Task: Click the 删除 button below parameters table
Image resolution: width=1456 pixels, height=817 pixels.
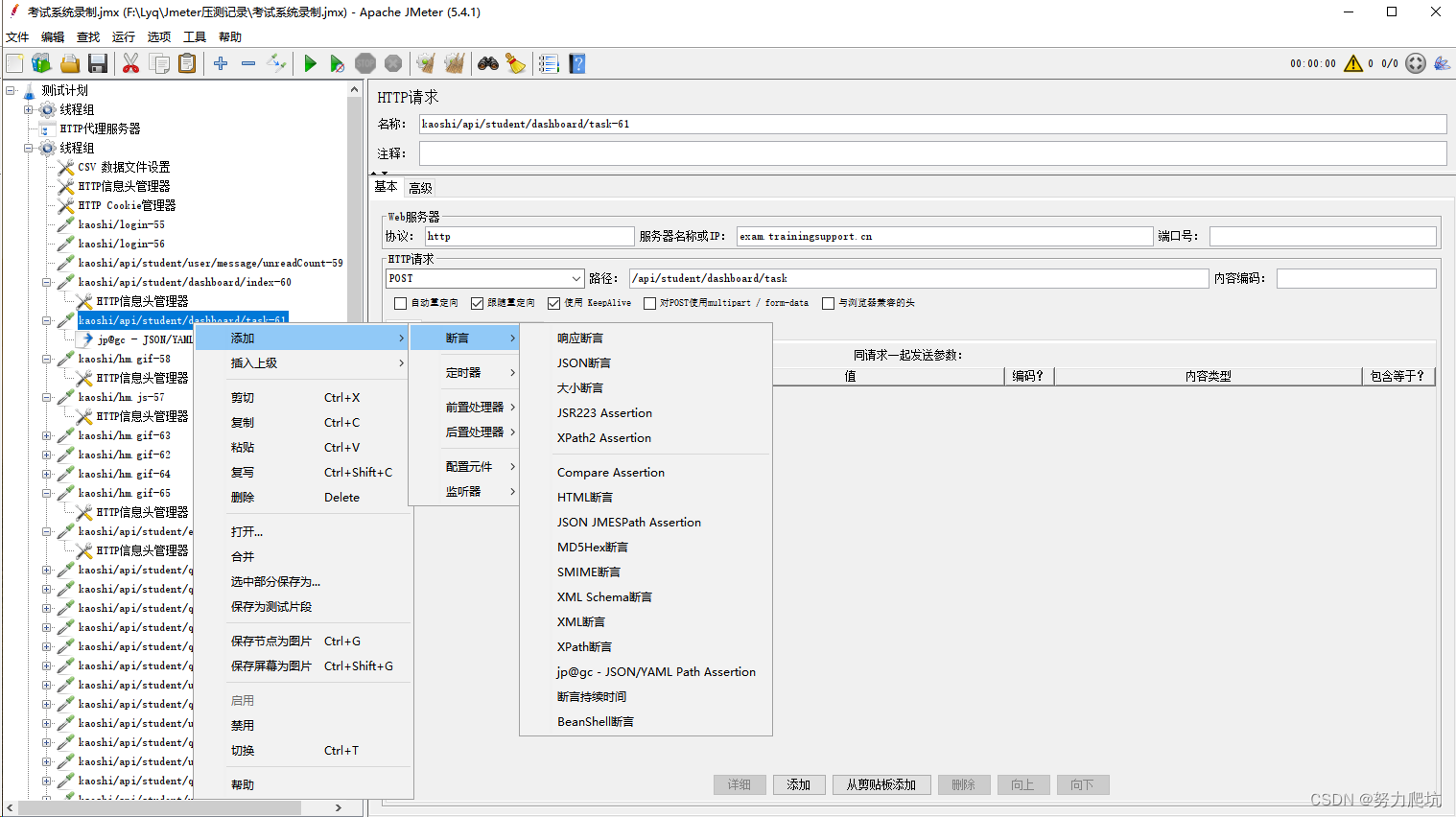Action: [964, 784]
